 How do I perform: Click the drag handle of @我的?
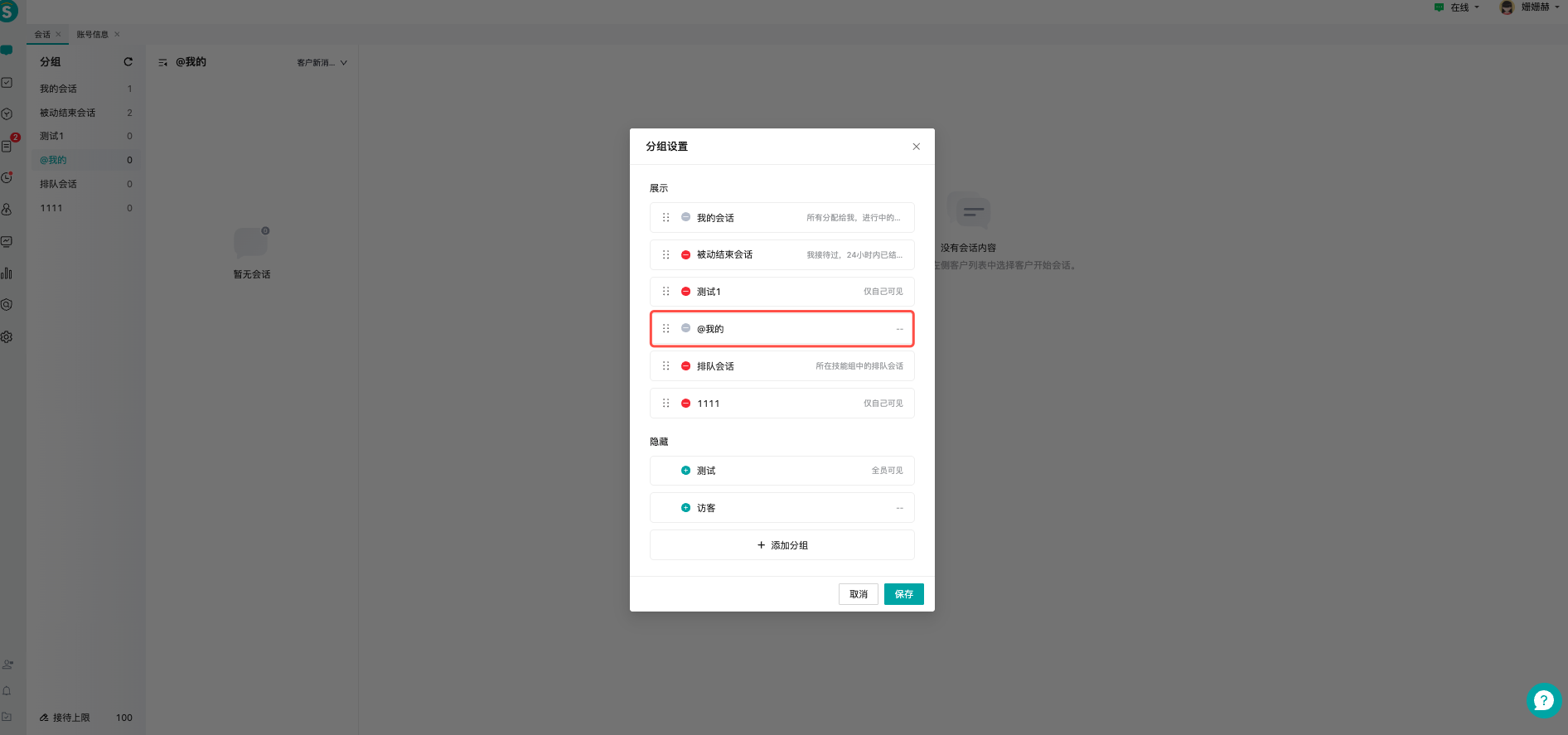click(x=665, y=329)
